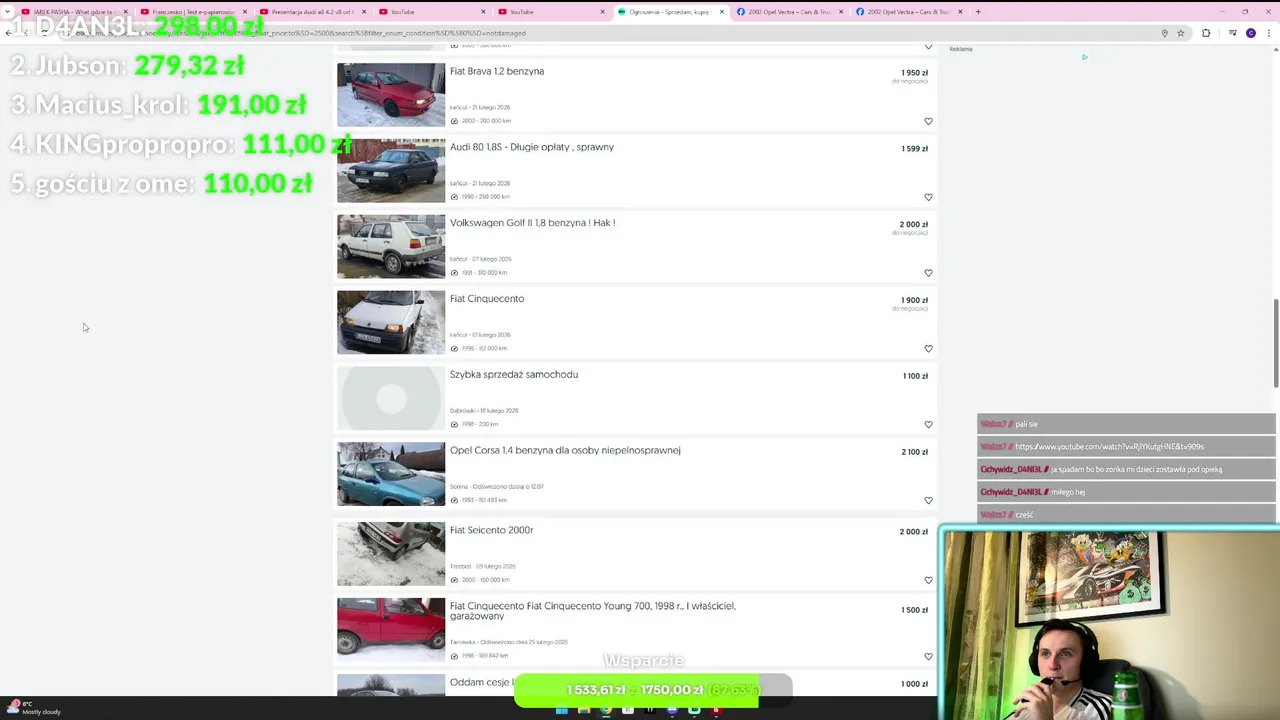Favorite the Opel Corsa 1.4 benzyna listing
Image resolution: width=1280 pixels, height=720 pixels.
[x=928, y=501]
